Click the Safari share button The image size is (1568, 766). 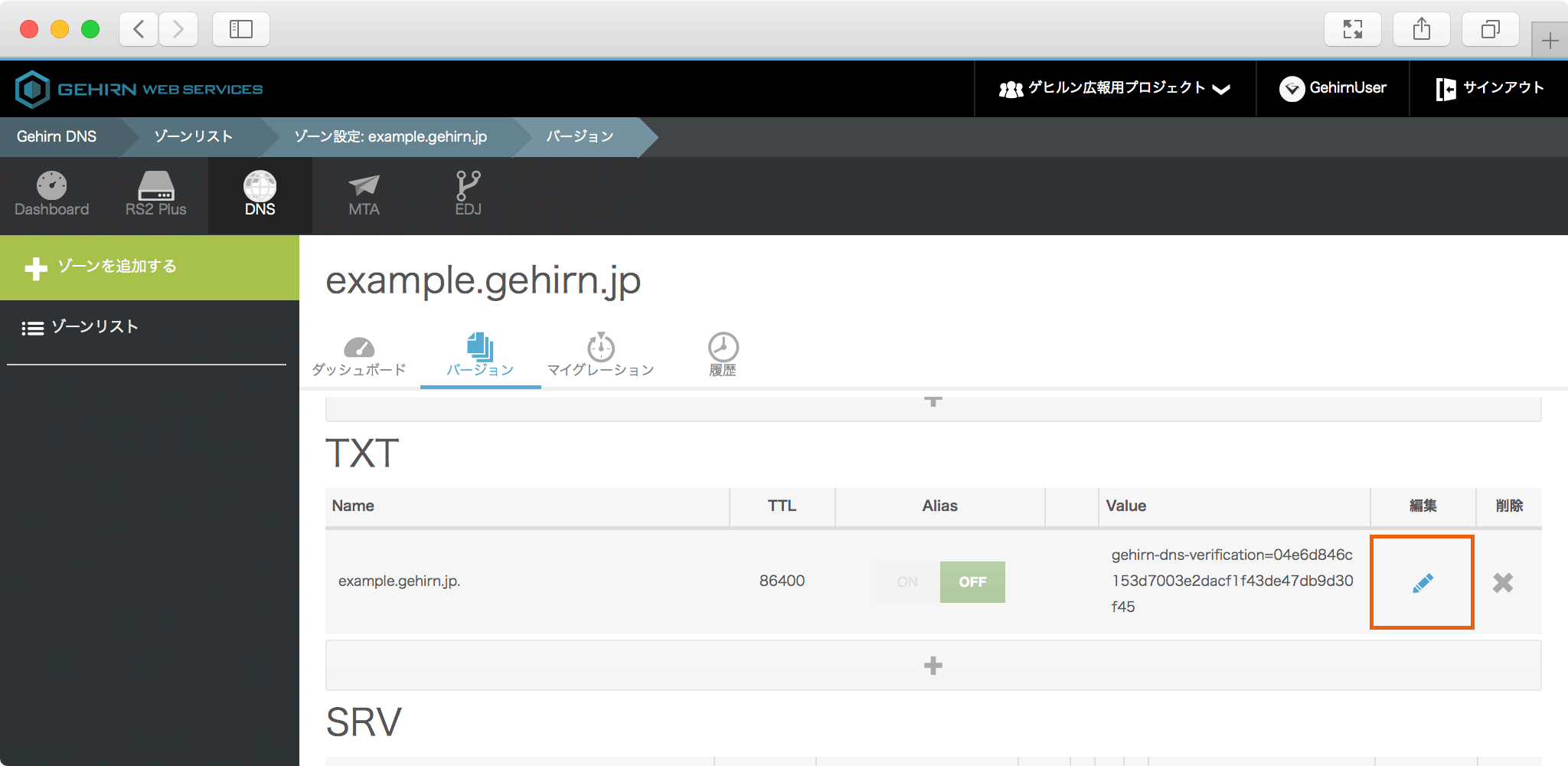[1421, 29]
